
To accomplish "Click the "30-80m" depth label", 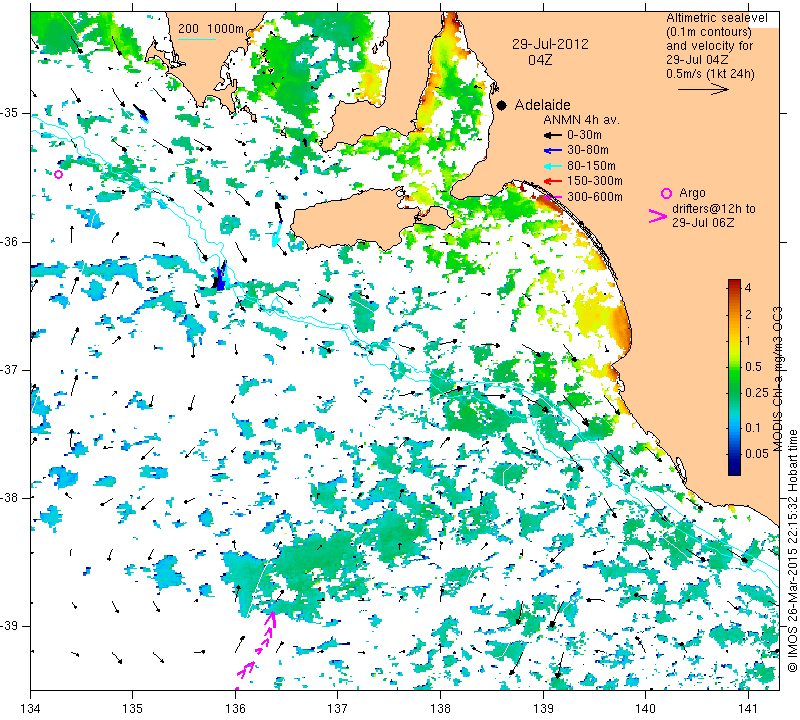I will 588,151.
